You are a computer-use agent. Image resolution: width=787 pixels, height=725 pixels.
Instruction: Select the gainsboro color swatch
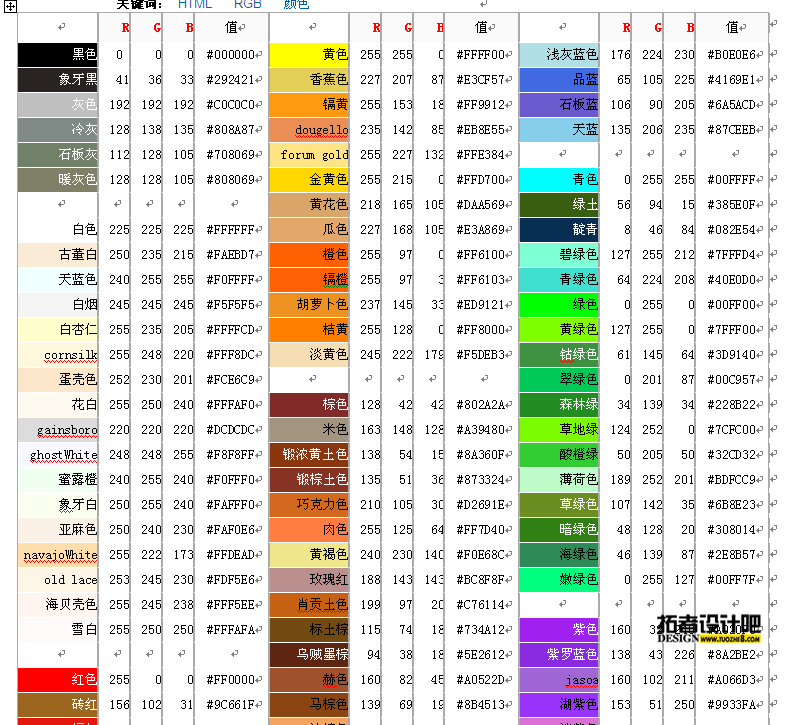tap(58, 430)
